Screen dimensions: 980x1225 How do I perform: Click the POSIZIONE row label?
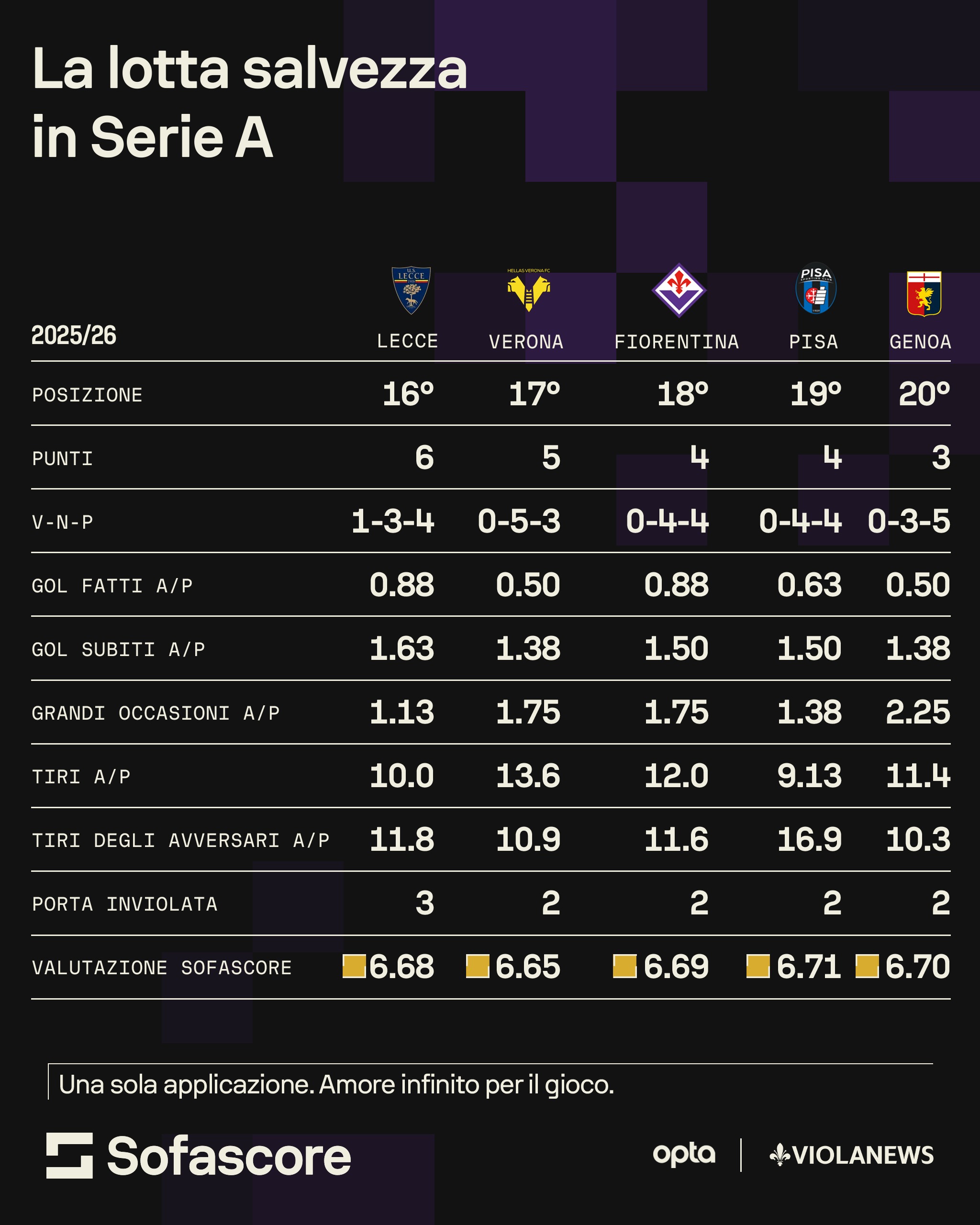[87, 395]
